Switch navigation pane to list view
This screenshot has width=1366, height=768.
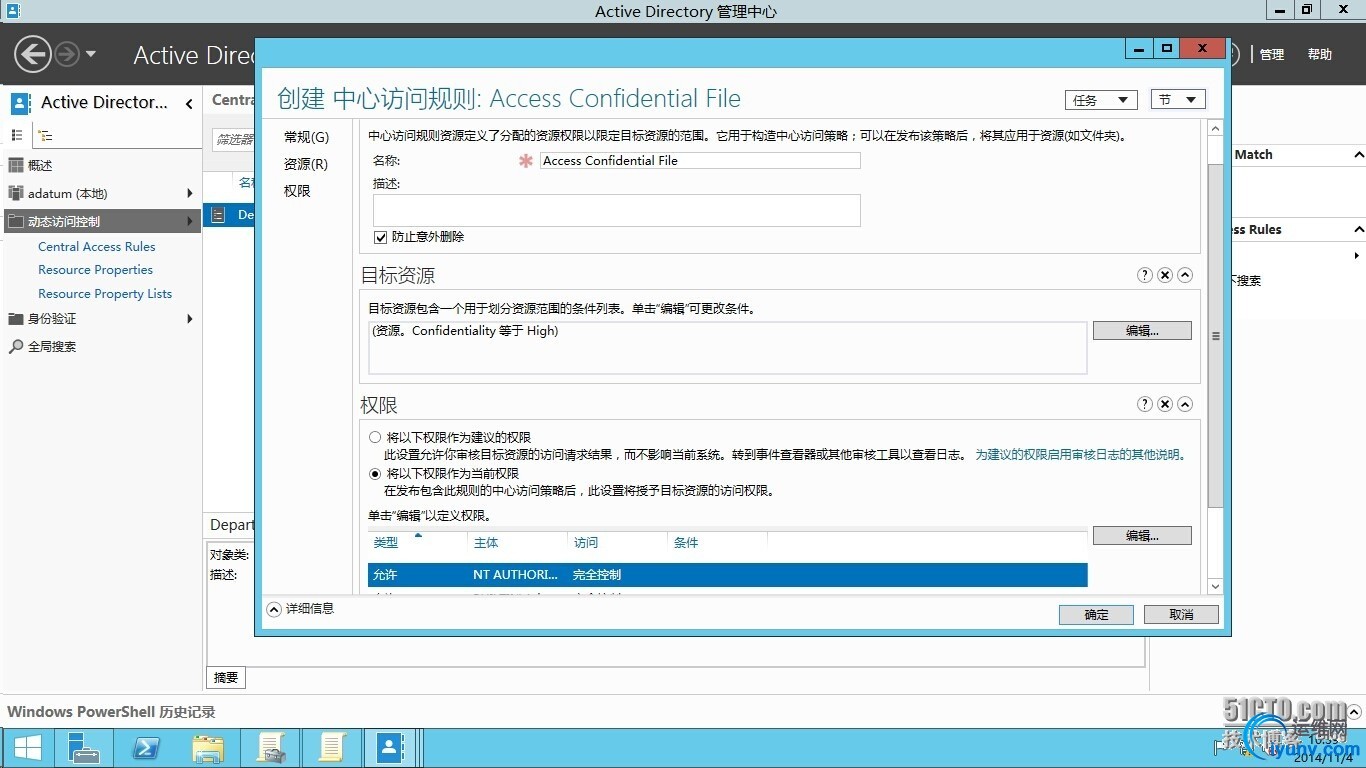pyautogui.click(x=17, y=135)
